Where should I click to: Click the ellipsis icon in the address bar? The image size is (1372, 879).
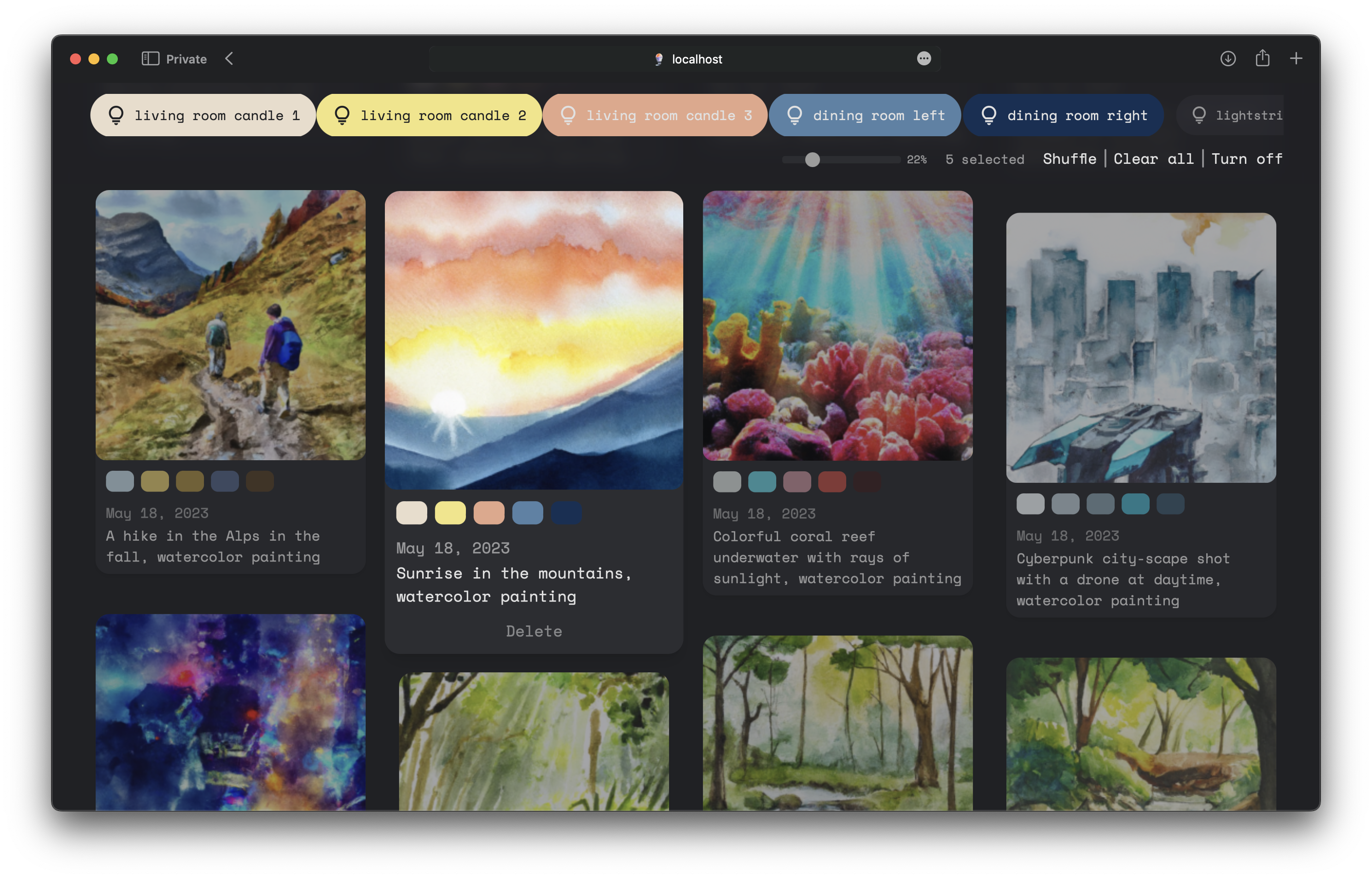924,59
